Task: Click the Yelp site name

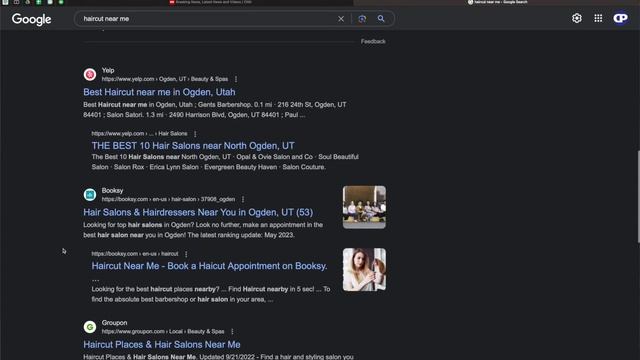Action: (108, 70)
